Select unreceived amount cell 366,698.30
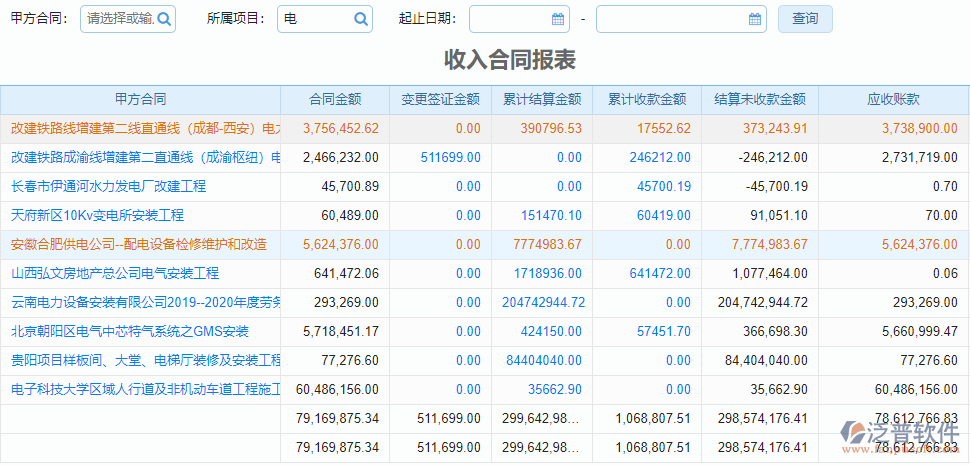 [775, 331]
